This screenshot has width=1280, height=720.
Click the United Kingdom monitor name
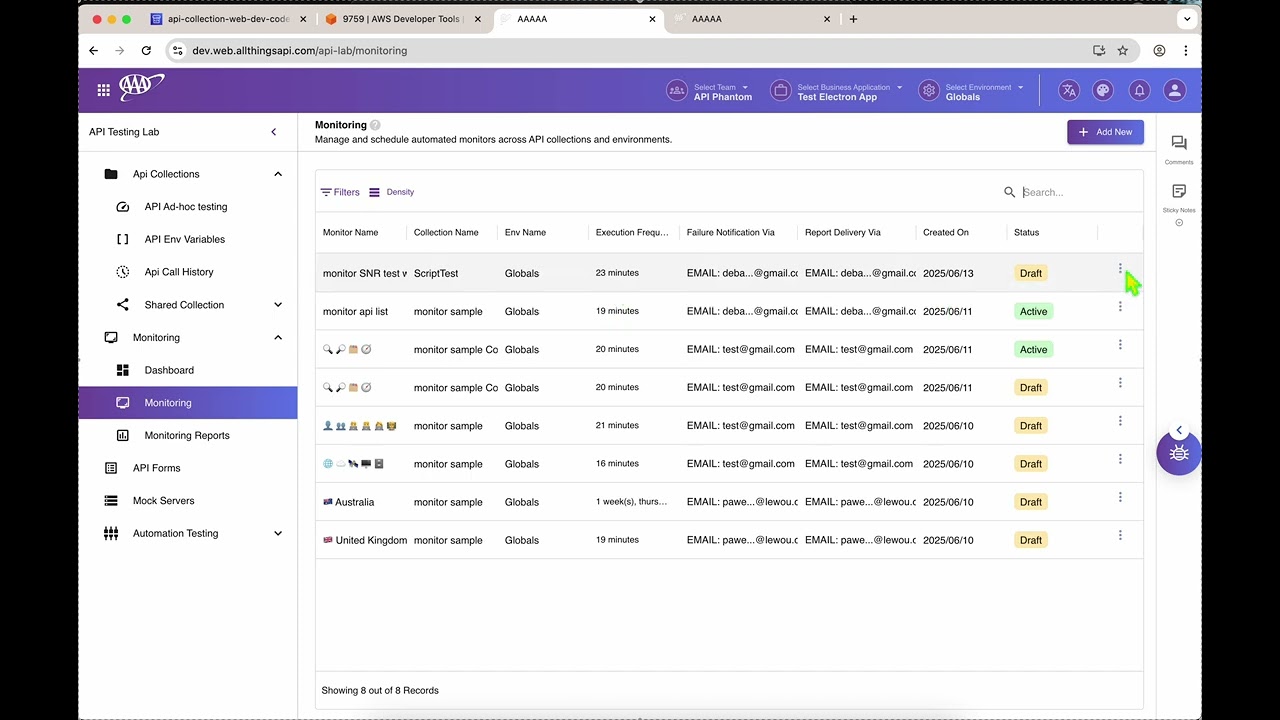pos(364,540)
